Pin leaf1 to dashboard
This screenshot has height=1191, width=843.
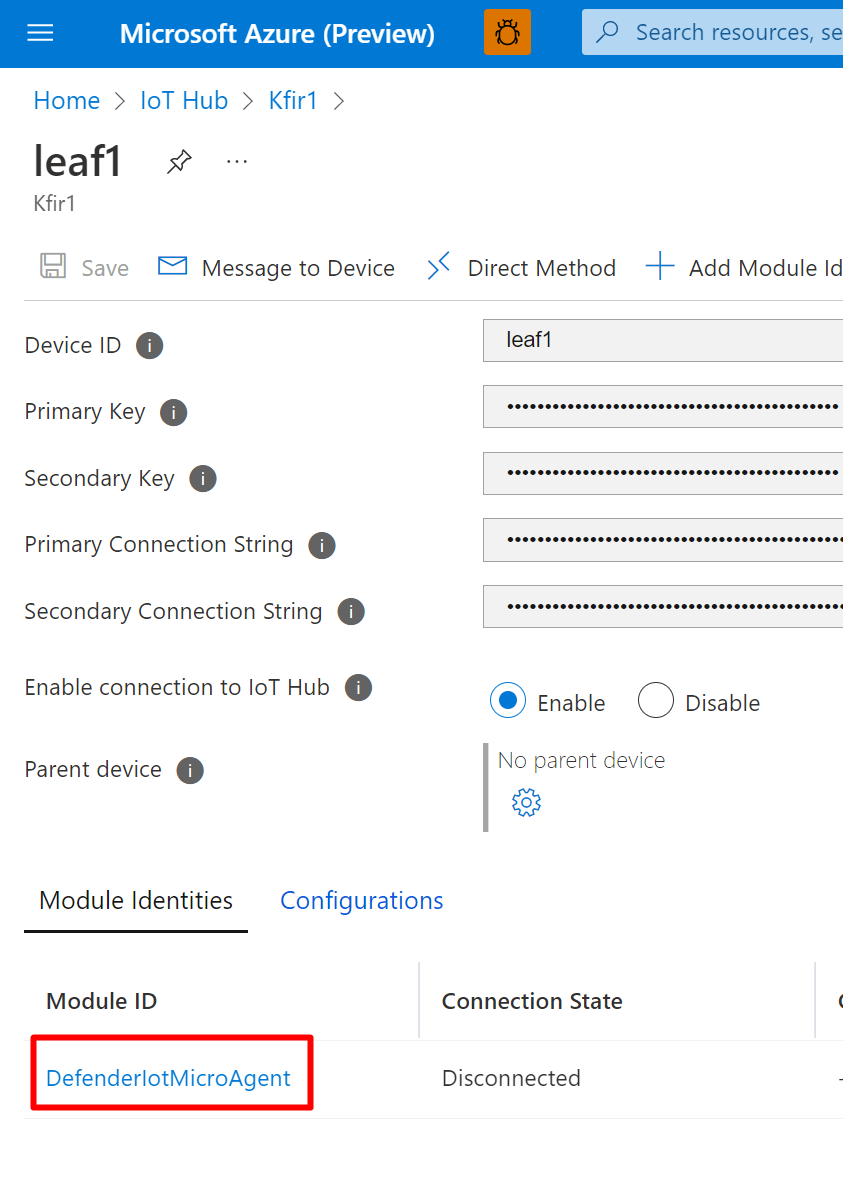[x=179, y=162]
